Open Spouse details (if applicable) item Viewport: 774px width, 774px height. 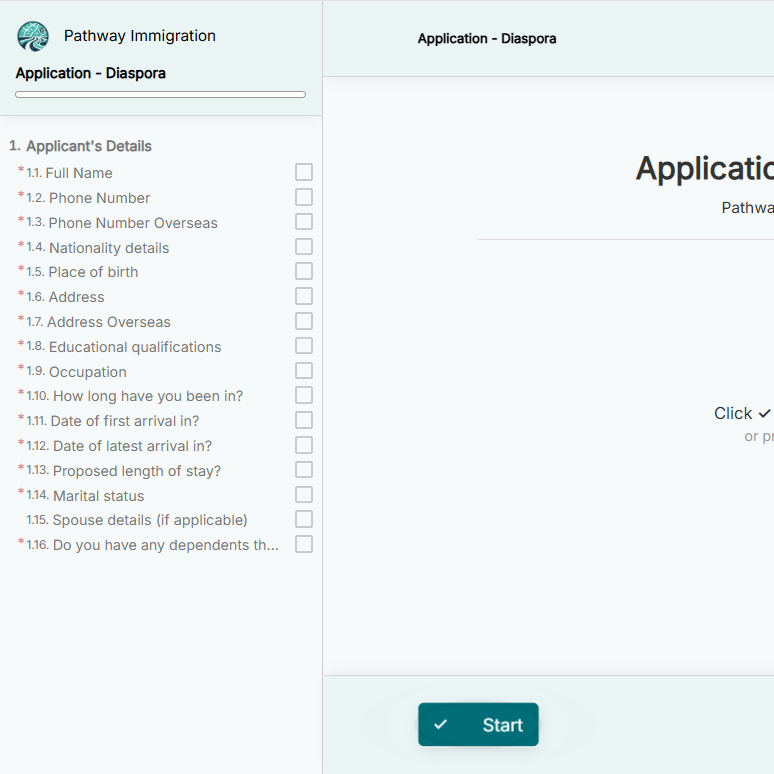[149, 520]
